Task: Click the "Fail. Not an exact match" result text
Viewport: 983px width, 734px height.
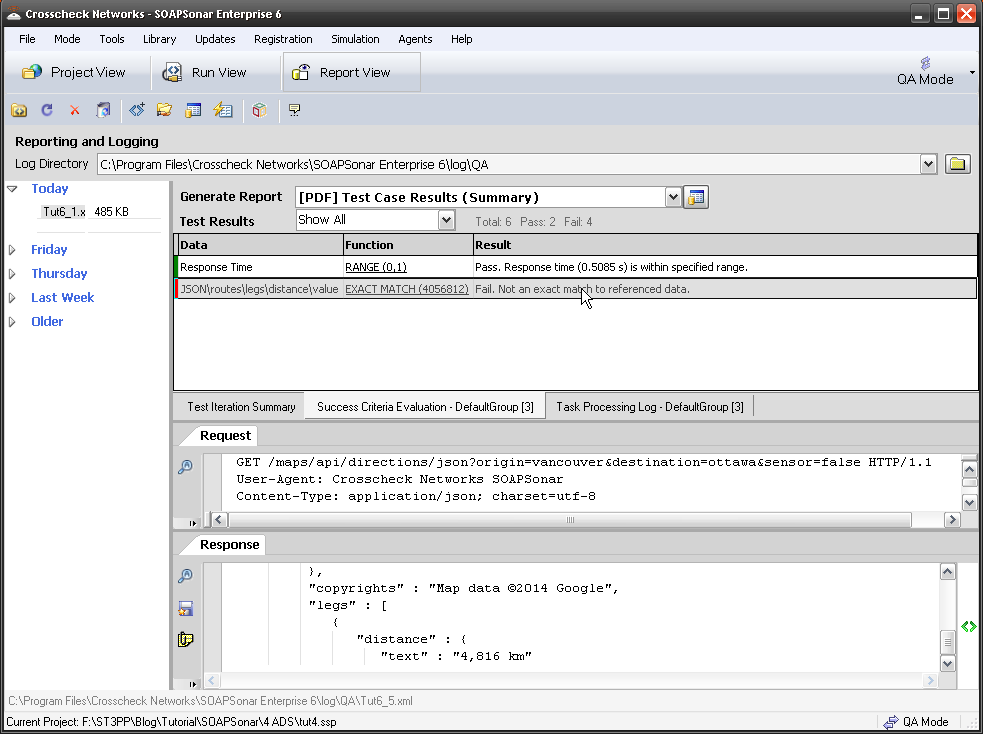Action: click(x=582, y=289)
